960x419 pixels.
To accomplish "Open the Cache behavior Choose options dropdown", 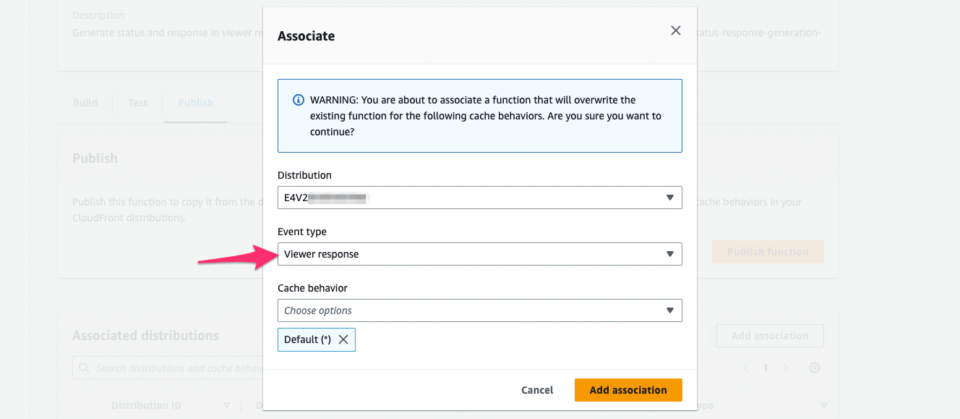I will 480,310.
